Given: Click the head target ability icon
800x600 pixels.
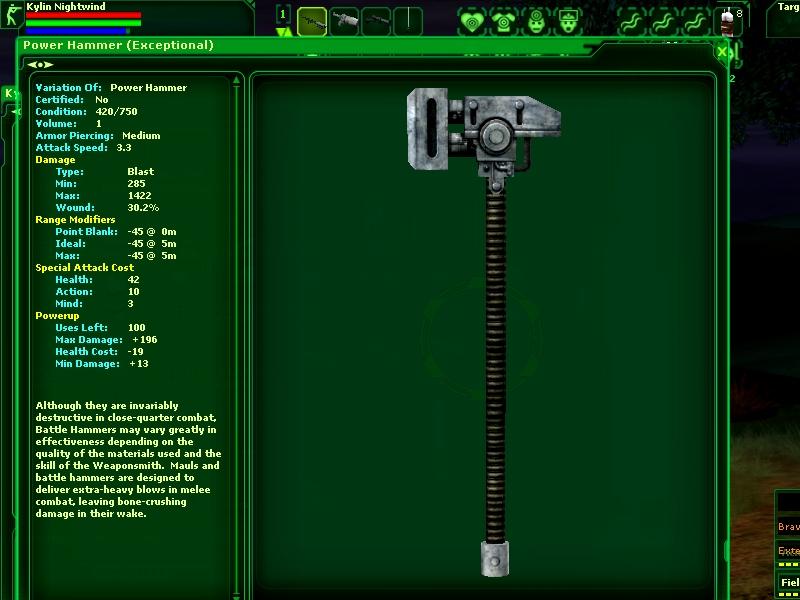Looking at the screenshot, I should point(535,22).
